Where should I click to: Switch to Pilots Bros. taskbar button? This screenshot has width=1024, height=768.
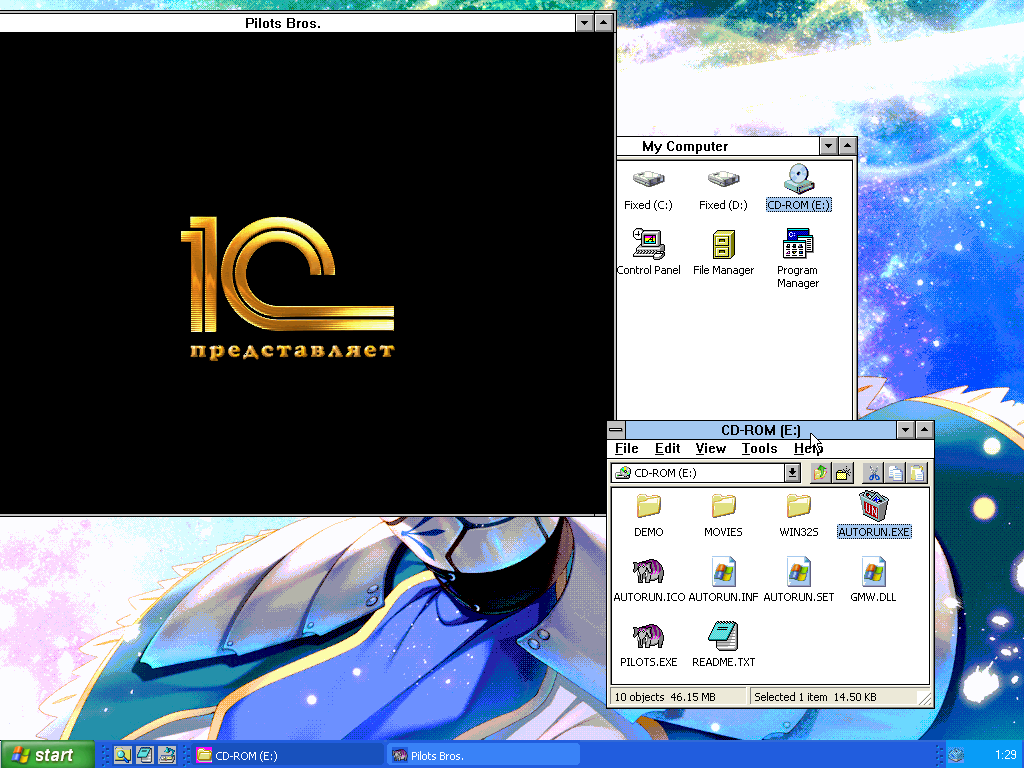[482, 755]
